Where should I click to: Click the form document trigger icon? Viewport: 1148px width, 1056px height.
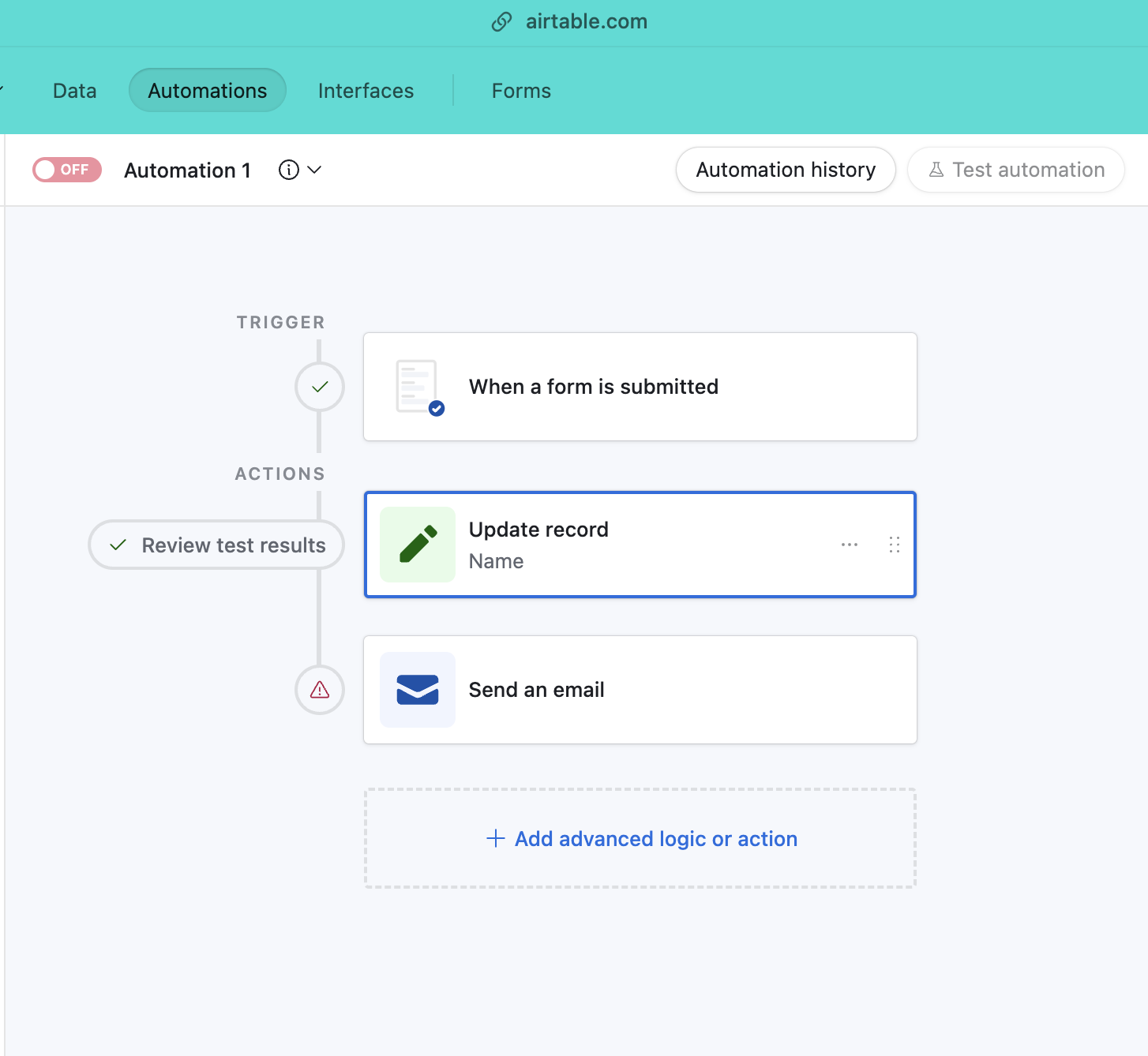[419, 387]
